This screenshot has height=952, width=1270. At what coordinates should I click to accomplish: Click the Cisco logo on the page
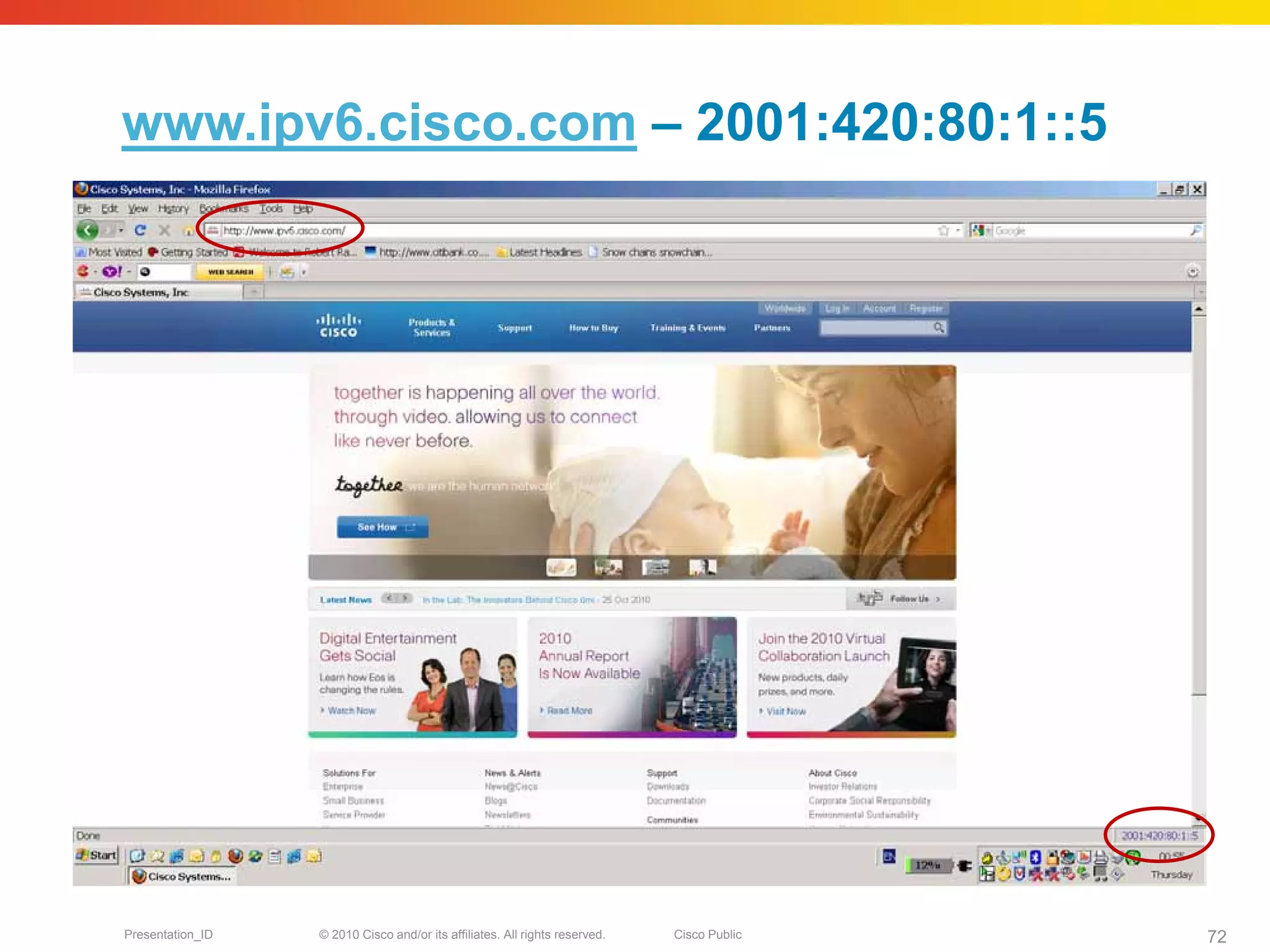click(x=339, y=326)
